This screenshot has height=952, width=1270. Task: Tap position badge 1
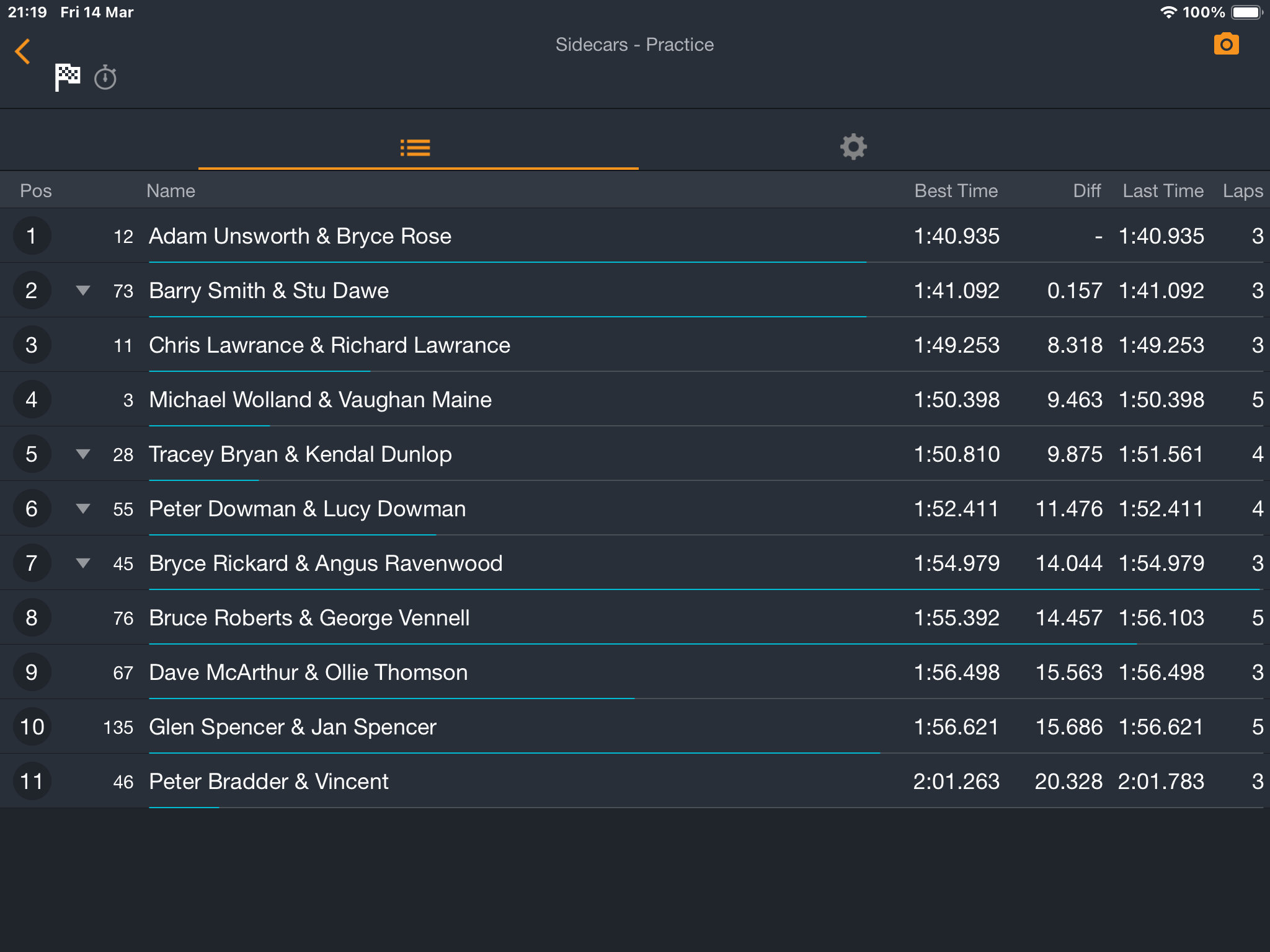[32, 236]
